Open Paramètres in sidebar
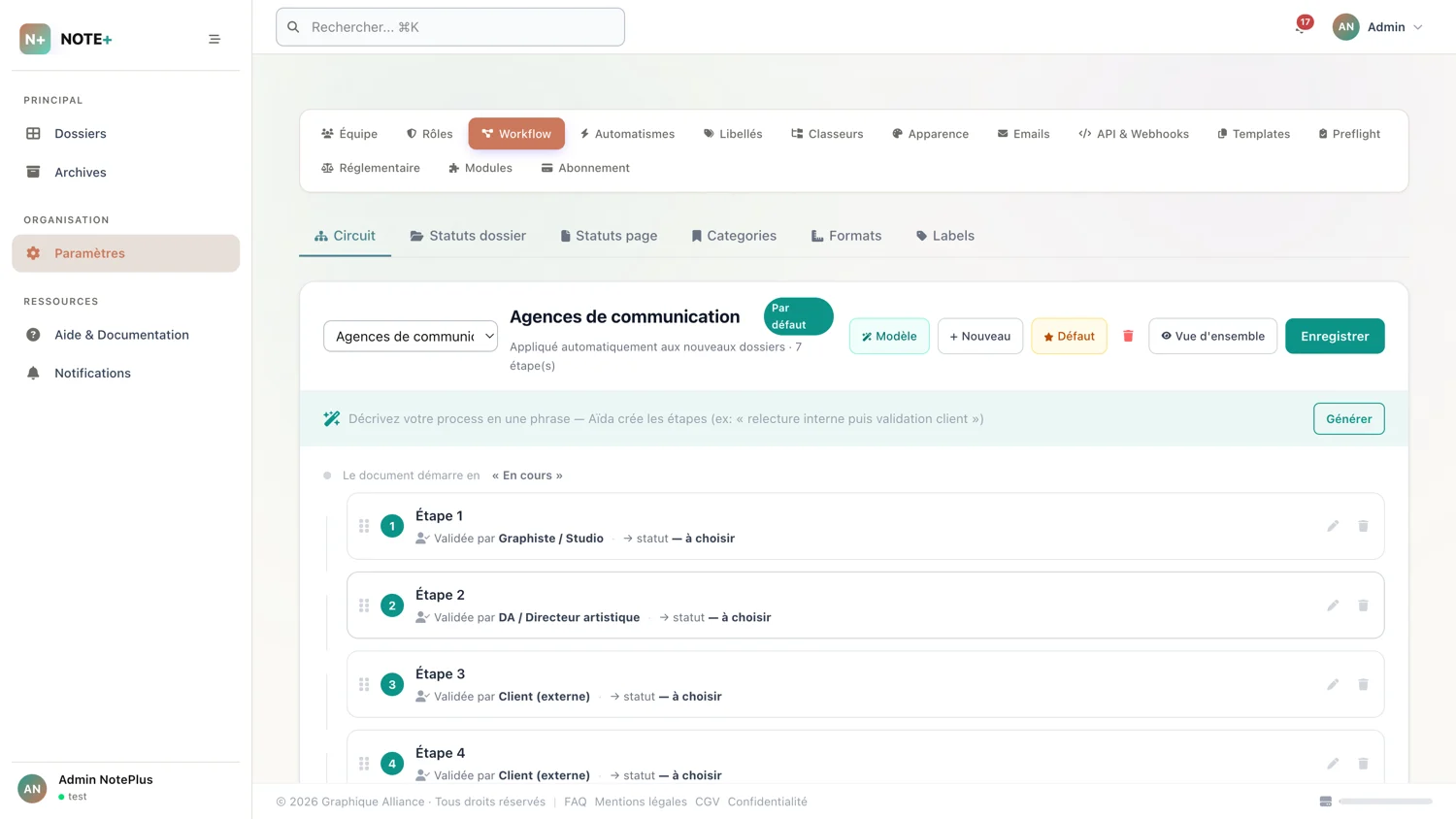This screenshot has width=1456, height=819. [125, 253]
